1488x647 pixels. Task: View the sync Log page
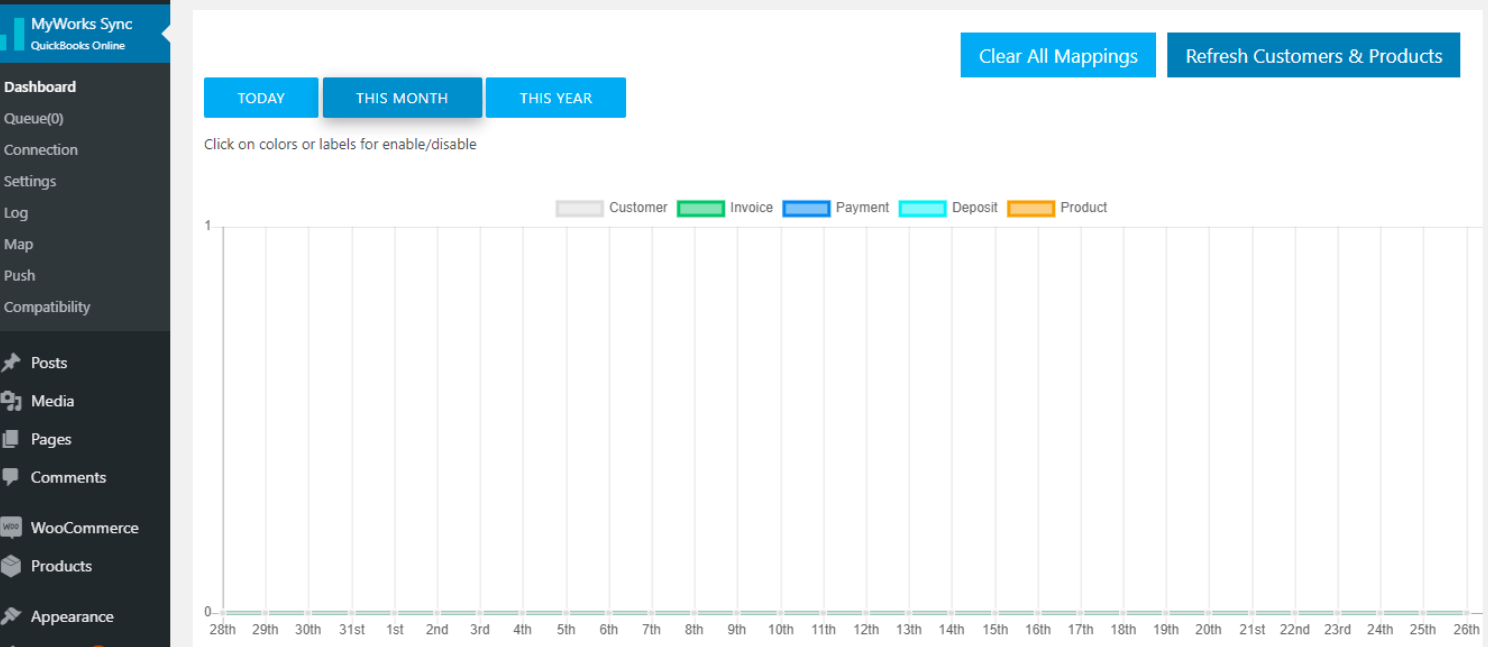(x=16, y=213)
